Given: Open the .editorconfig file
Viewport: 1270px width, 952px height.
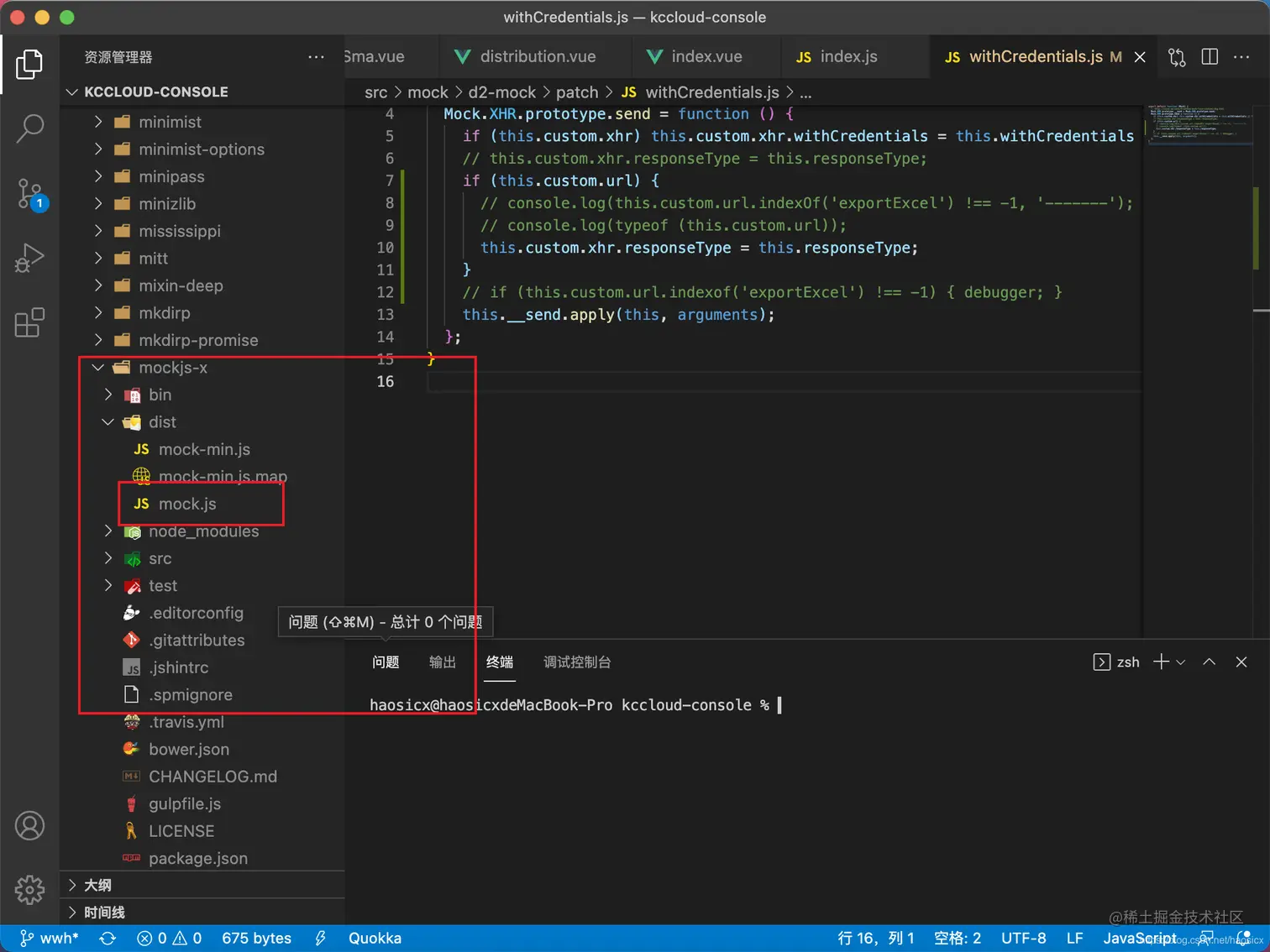Looking at the screenshot, I should 196,613.
